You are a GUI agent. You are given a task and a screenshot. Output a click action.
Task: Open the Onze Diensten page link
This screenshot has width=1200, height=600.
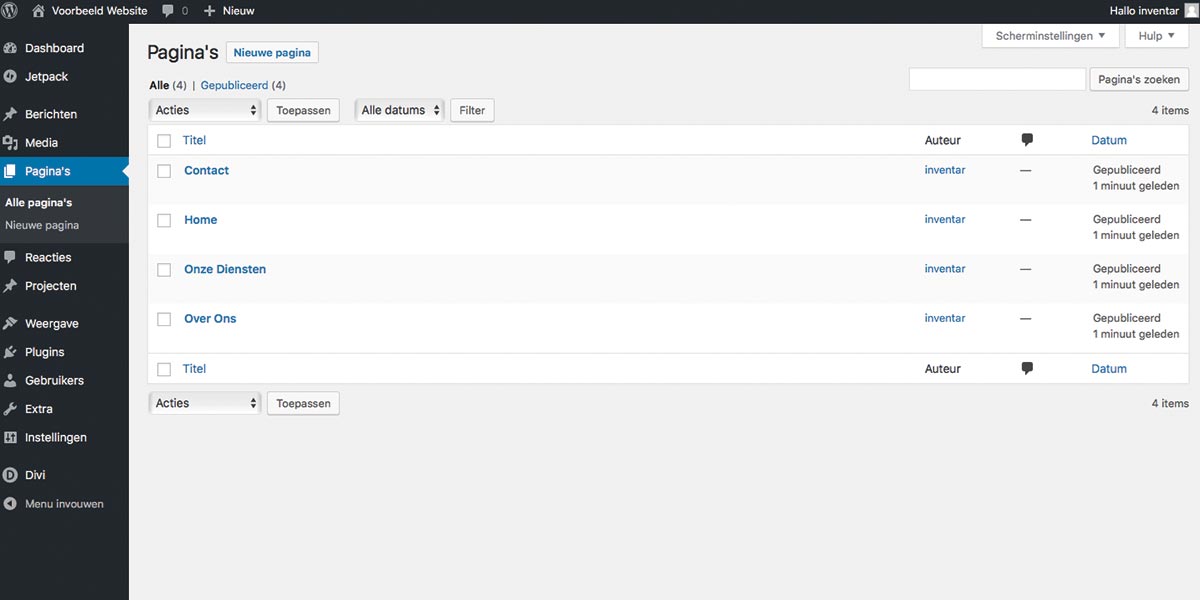point(225,269)
